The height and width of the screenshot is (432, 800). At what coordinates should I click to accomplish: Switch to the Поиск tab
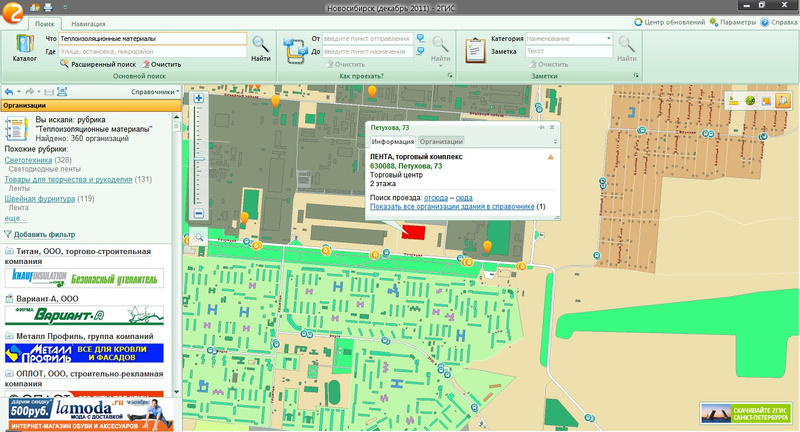[x=44, y=23]
